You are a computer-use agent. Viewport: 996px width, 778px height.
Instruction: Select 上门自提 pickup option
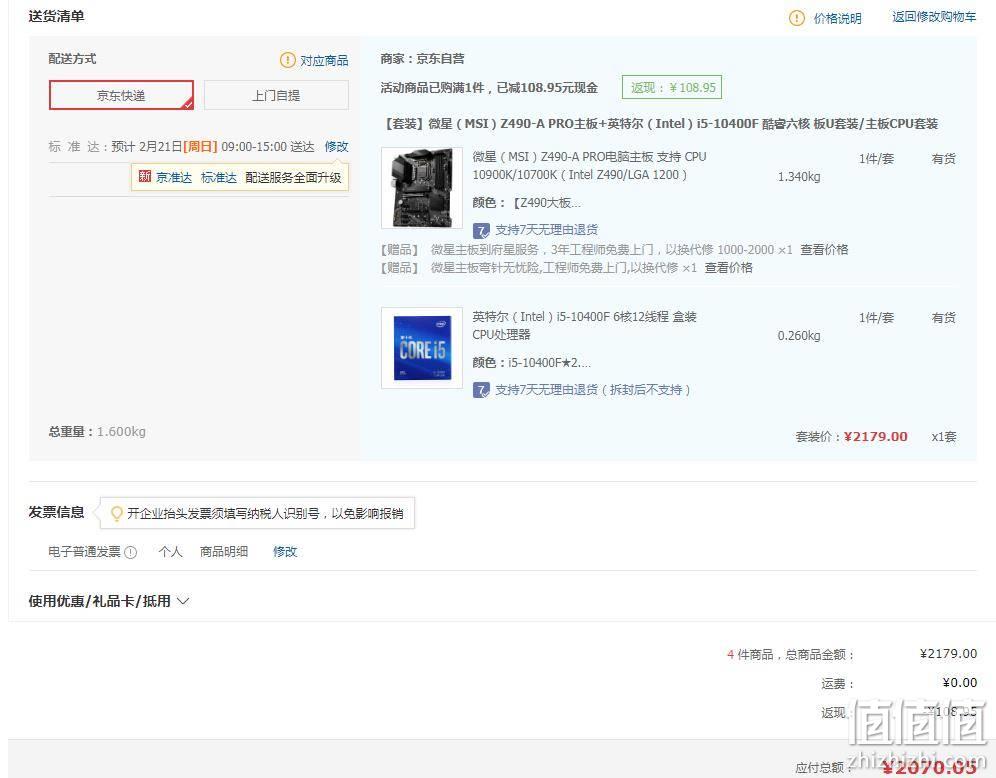point(276,95)
